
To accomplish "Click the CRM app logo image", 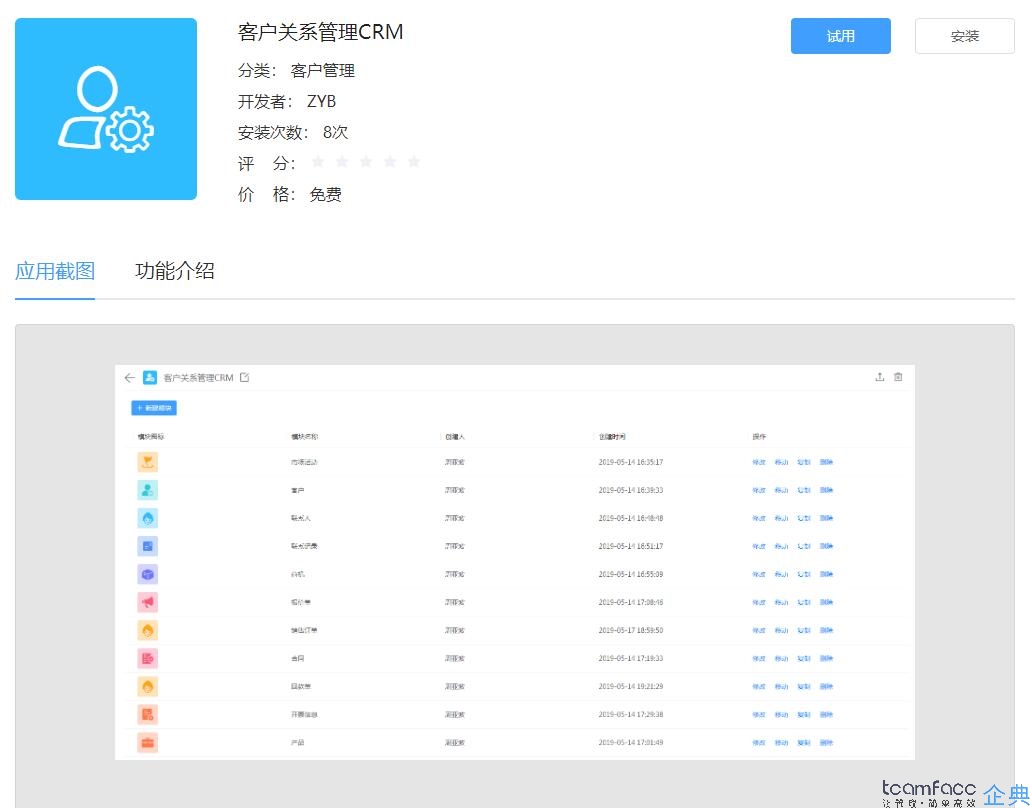I will click(106, 109).
